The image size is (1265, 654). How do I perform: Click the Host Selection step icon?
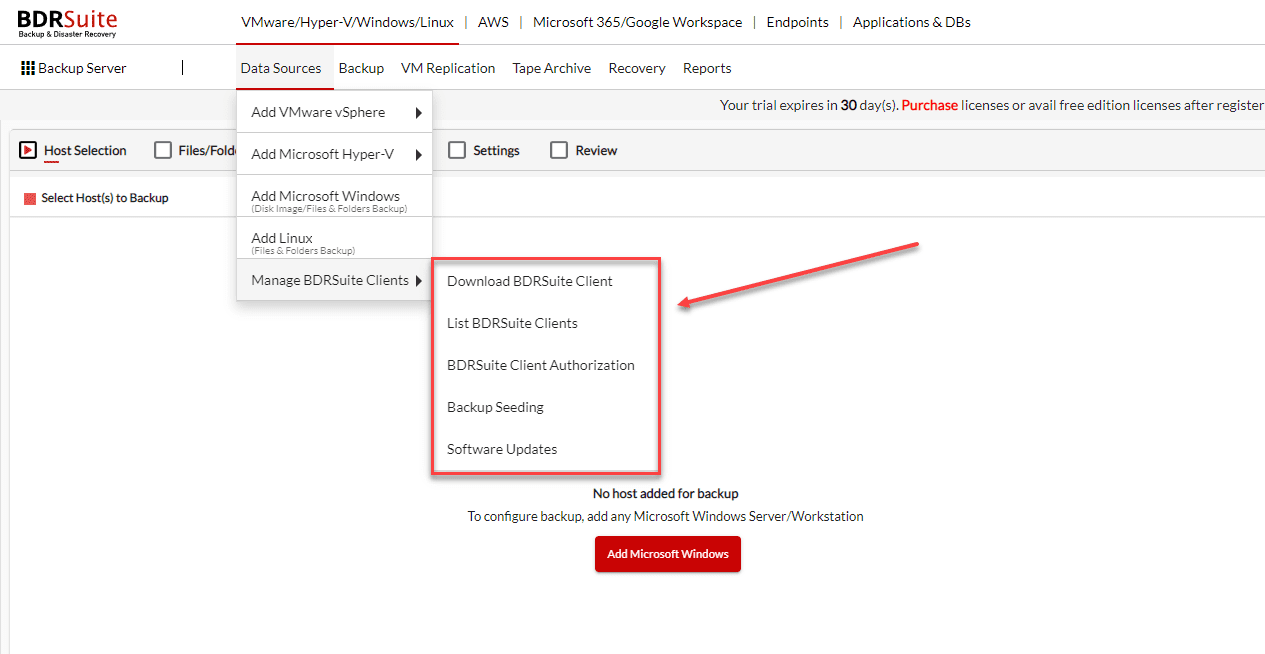(29, 150)
